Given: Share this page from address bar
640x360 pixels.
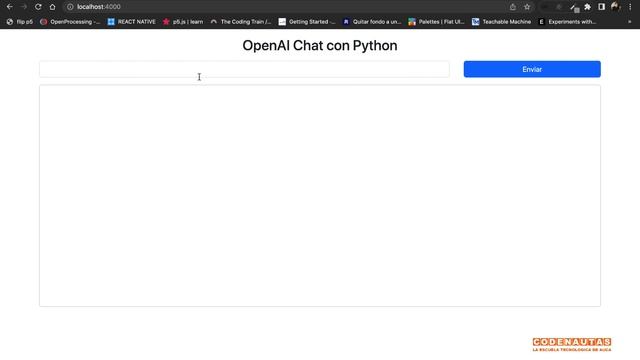Looking at the screenshot, I should pyautogui.click(x=513, y=7).
